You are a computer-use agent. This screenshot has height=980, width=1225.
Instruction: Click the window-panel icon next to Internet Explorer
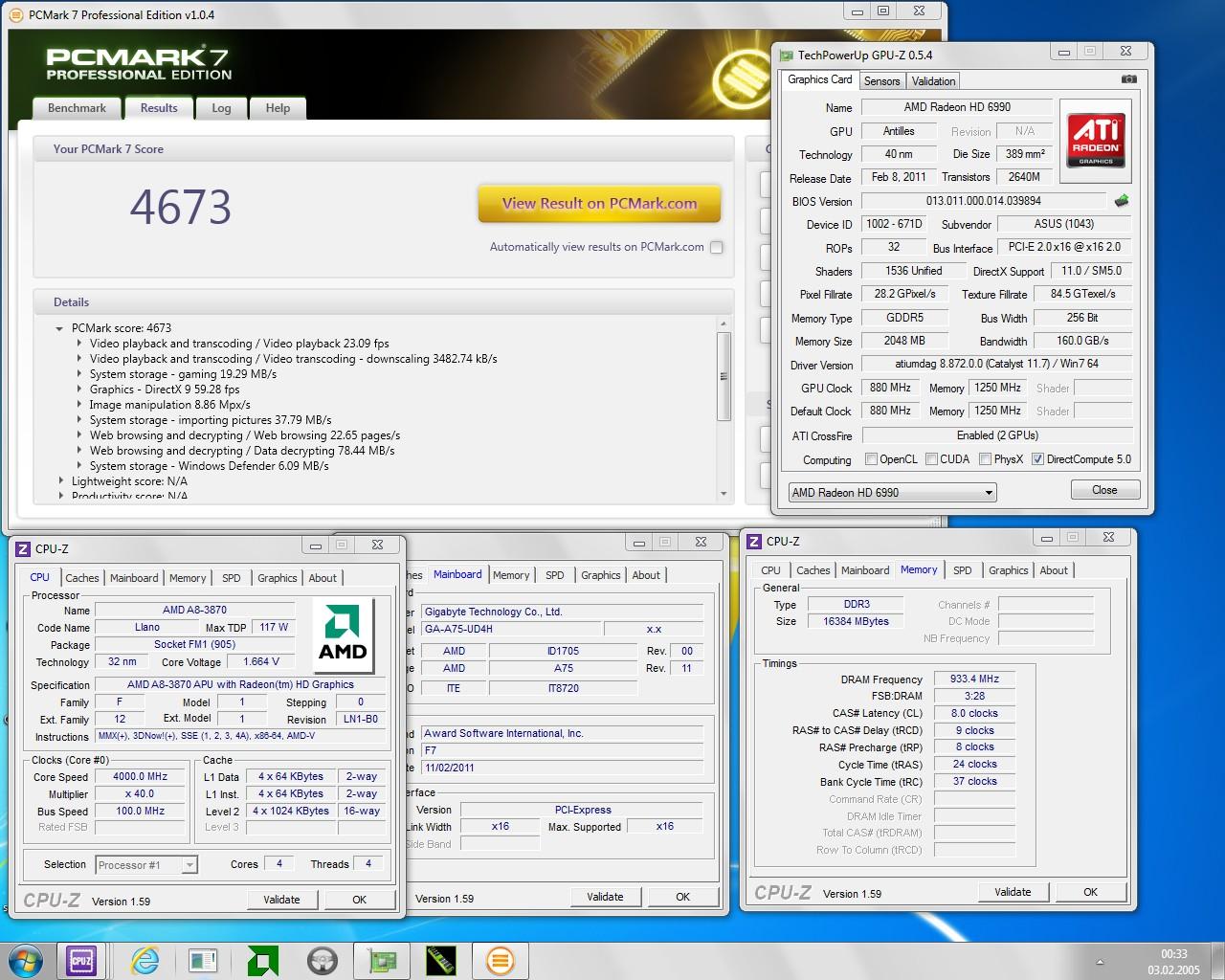(203, 960)
